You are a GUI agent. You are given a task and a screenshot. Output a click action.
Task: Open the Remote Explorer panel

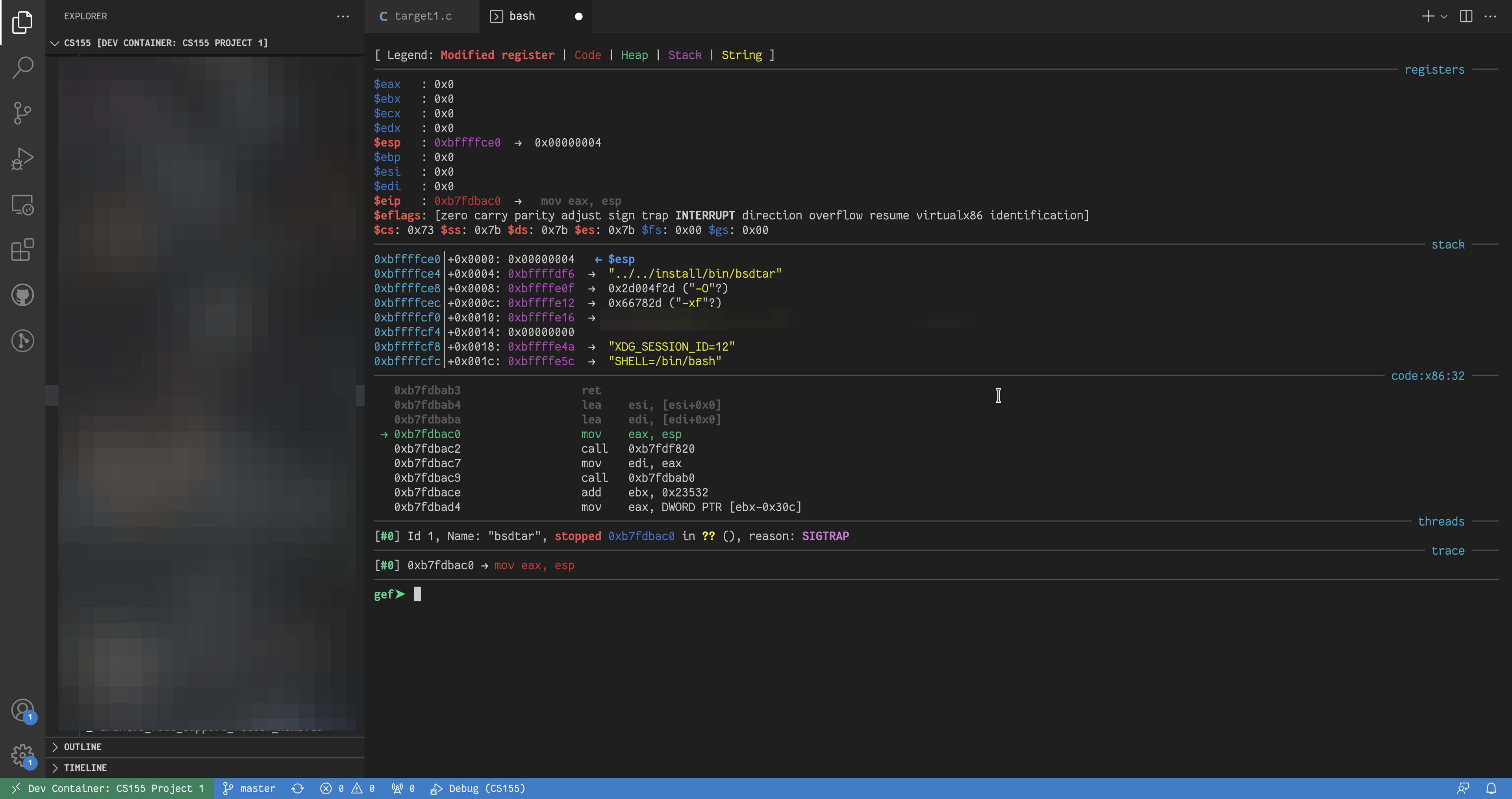(x=22, y=204)
